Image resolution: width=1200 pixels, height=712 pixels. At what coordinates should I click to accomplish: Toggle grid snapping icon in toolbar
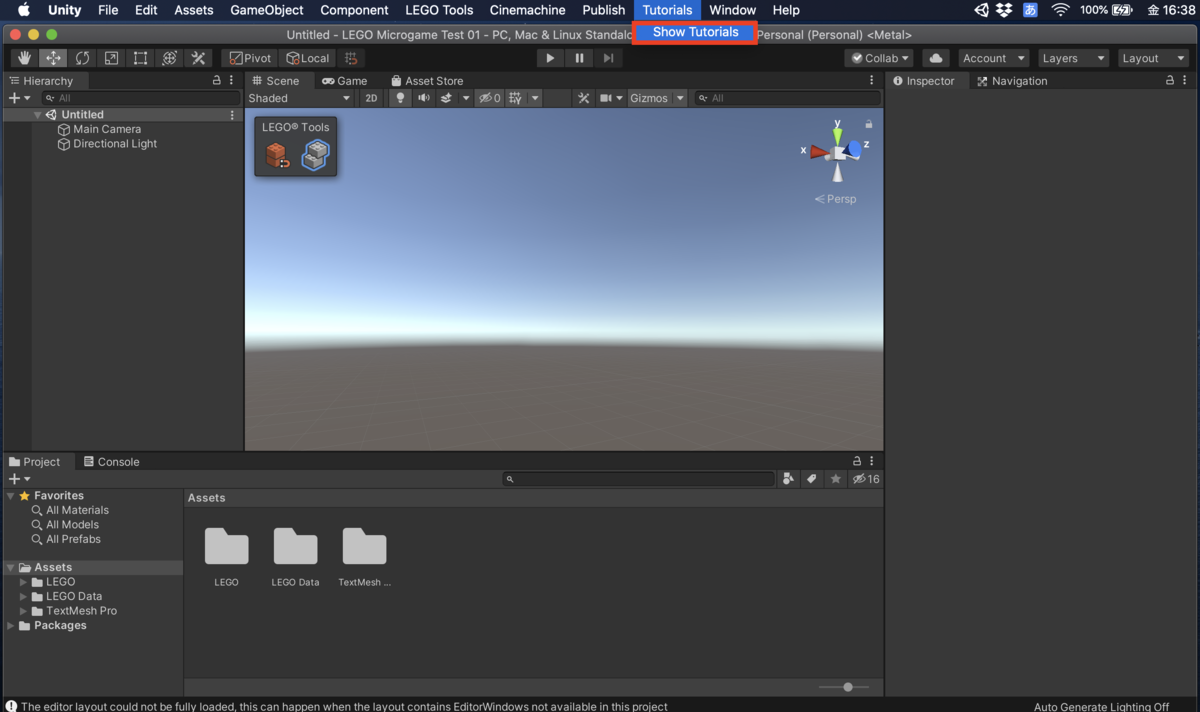click(x=350, y=58)
